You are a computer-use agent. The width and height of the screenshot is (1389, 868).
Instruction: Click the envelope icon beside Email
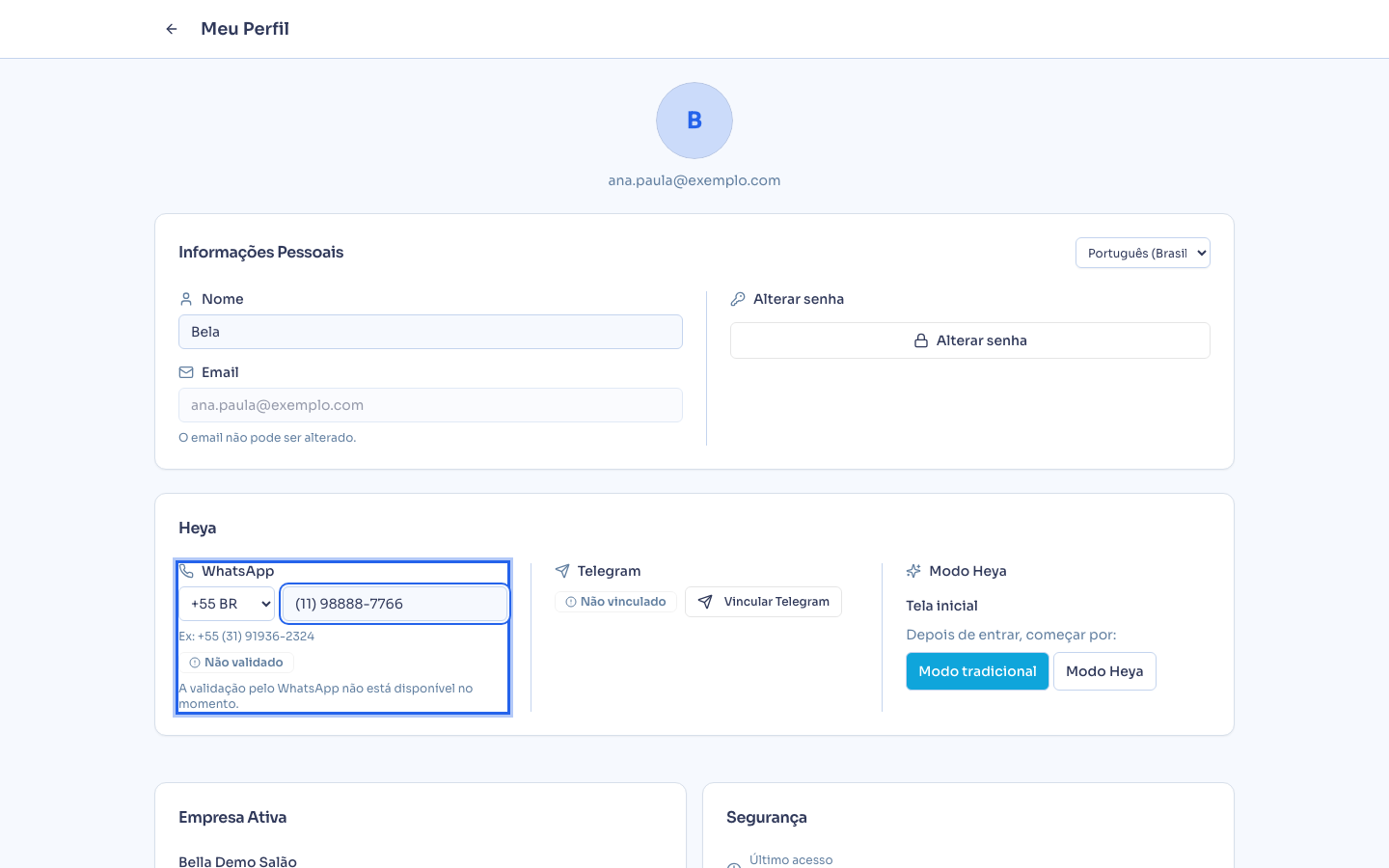[x=186, y=372]
